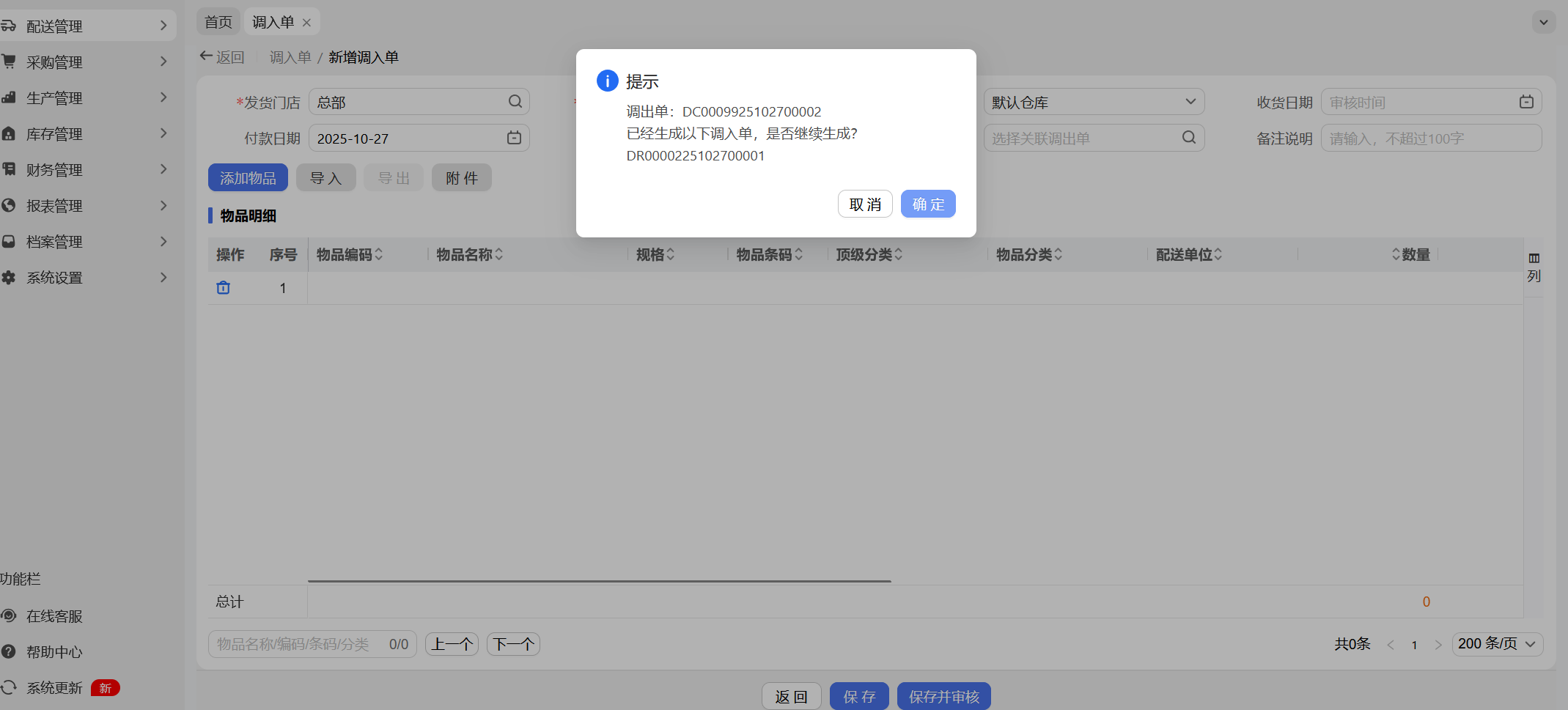Image resolution: width=1568 pixels, height=710 pixels.
Task: Expand the 系统设置 menu chevron
Action: point(163,277)
